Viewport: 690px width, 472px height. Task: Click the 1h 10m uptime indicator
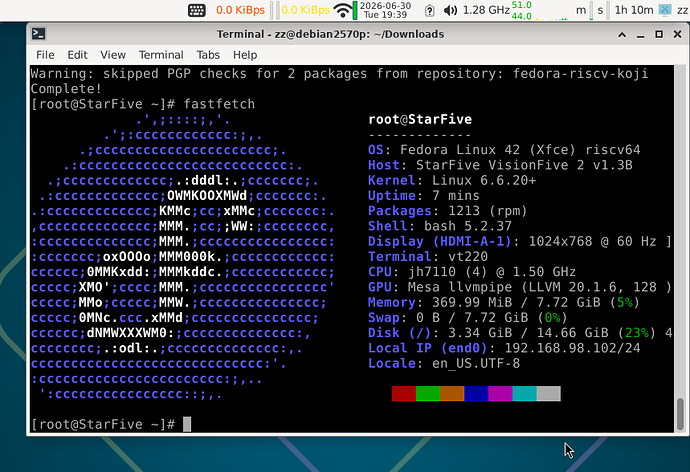tap(634, 10)
